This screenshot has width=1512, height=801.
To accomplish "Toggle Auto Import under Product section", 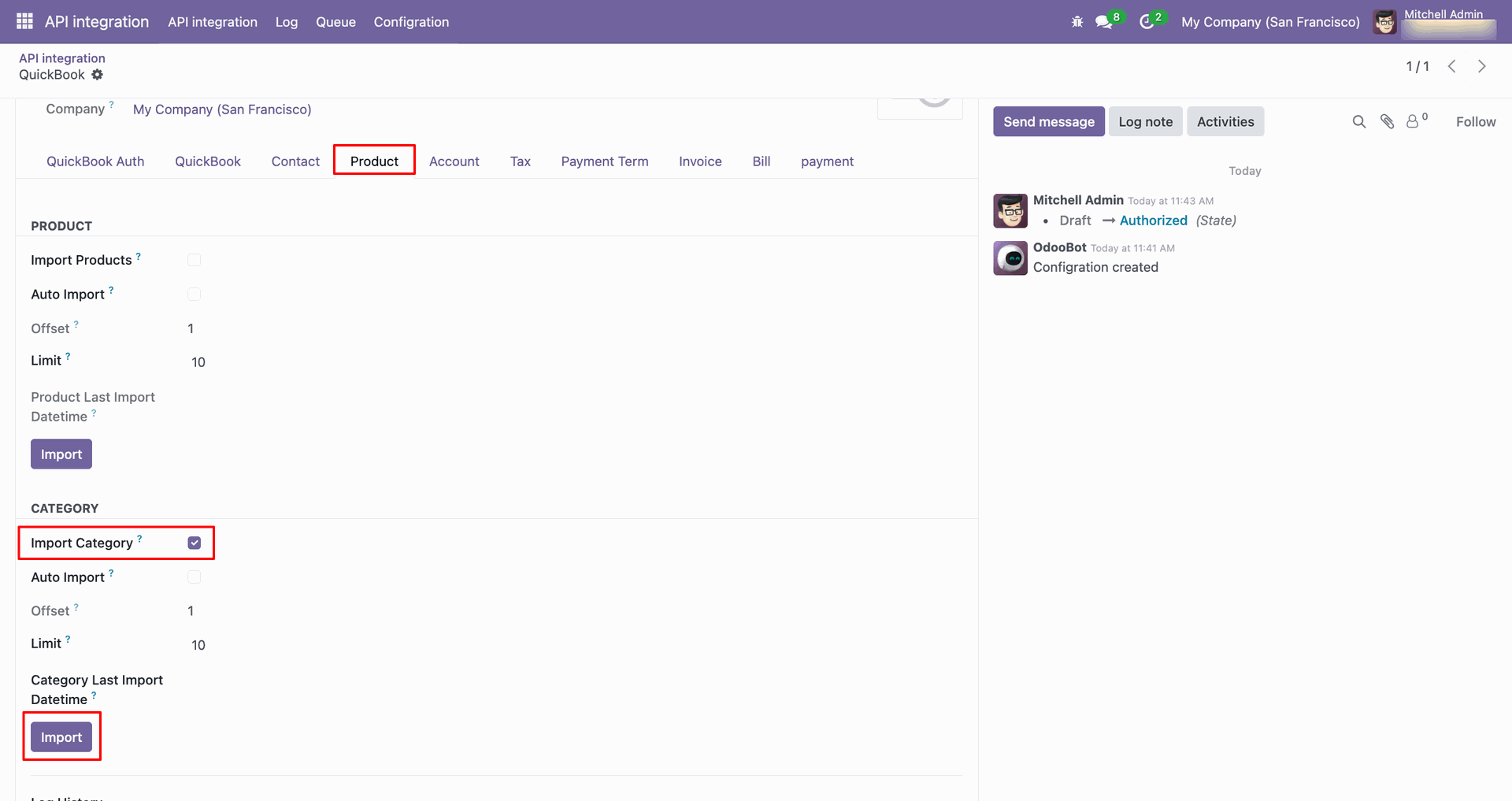I will (x=195, y=294).
